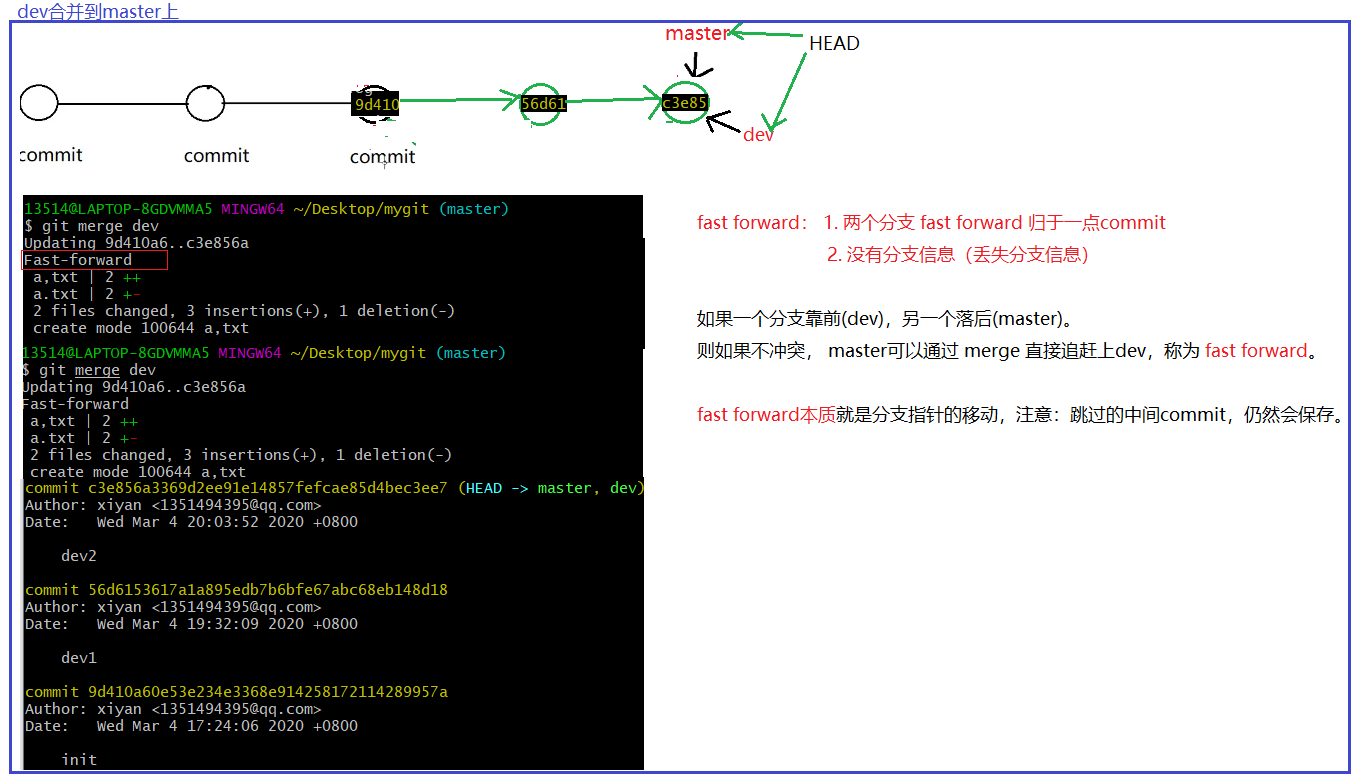Select the 9d410 commit node

(376, 103)
